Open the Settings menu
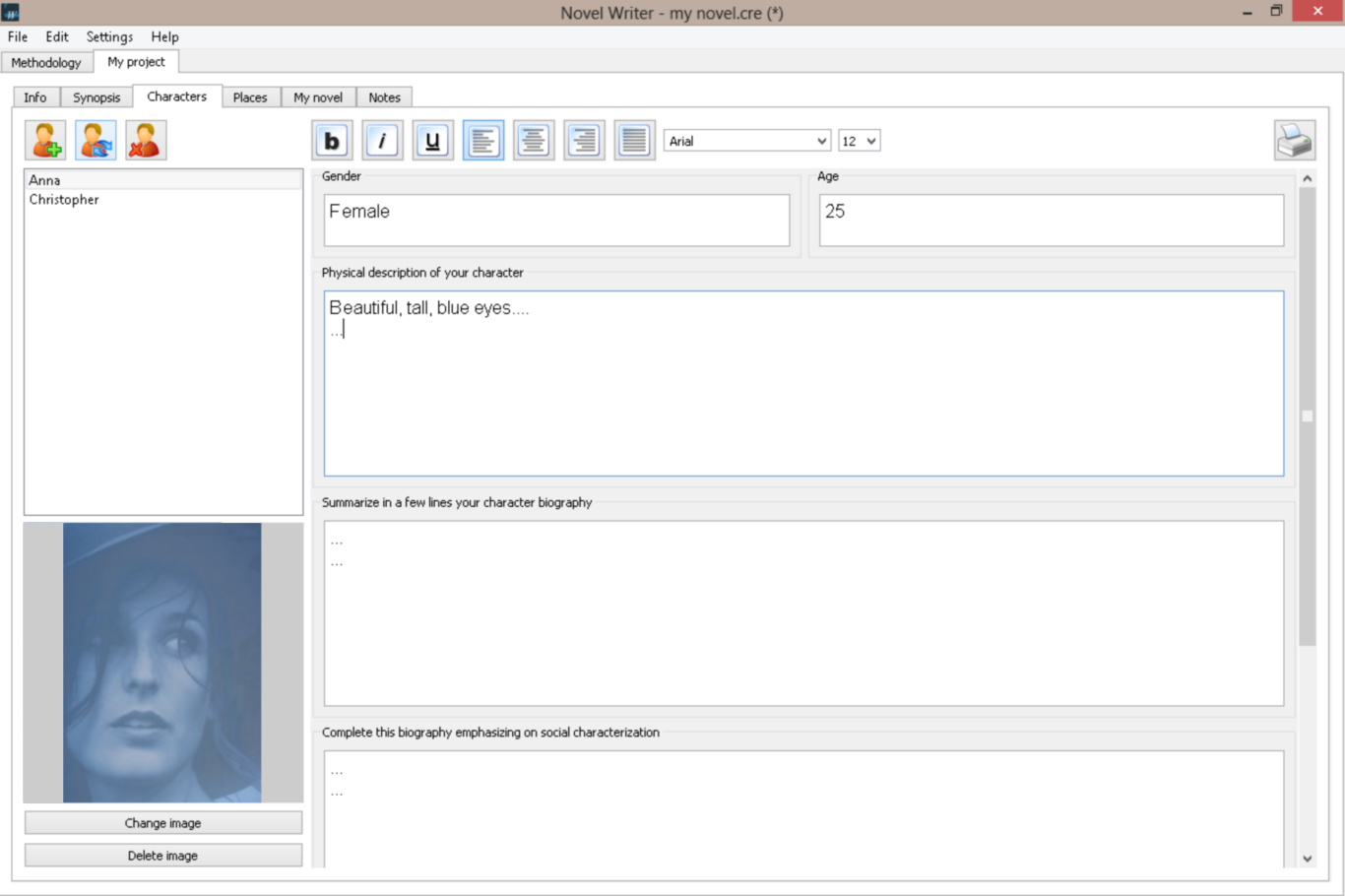 tap(109, 36)
